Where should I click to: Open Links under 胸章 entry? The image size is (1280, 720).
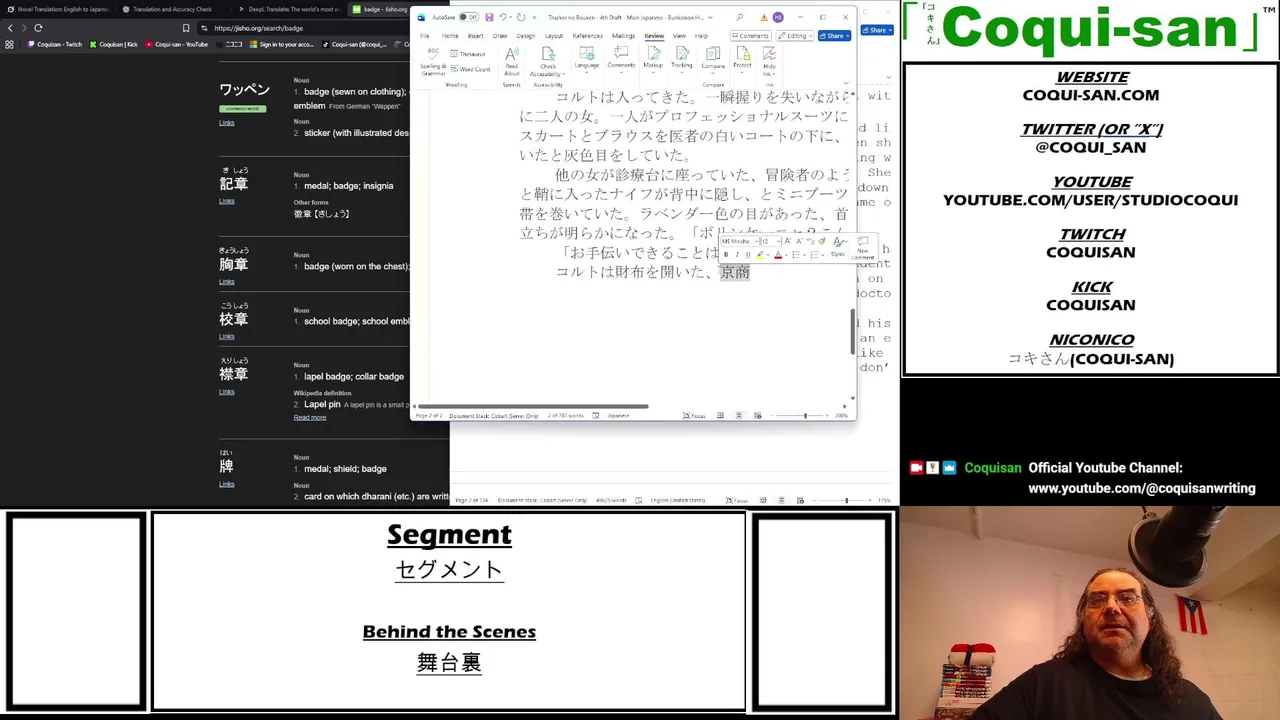tap(227, 282)
